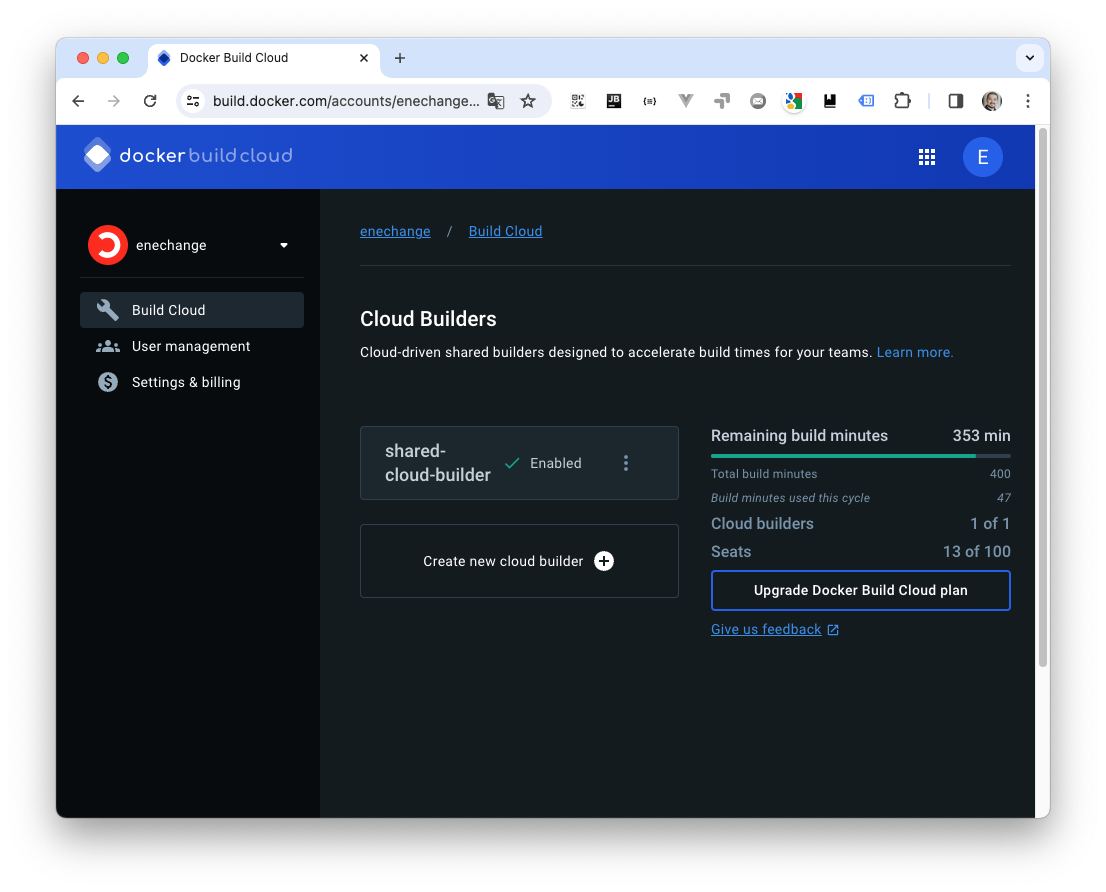Click the Total build minutes 400 value
Image resolution: width=1106 pixels, height=892 pixels.
[1000, 474]
